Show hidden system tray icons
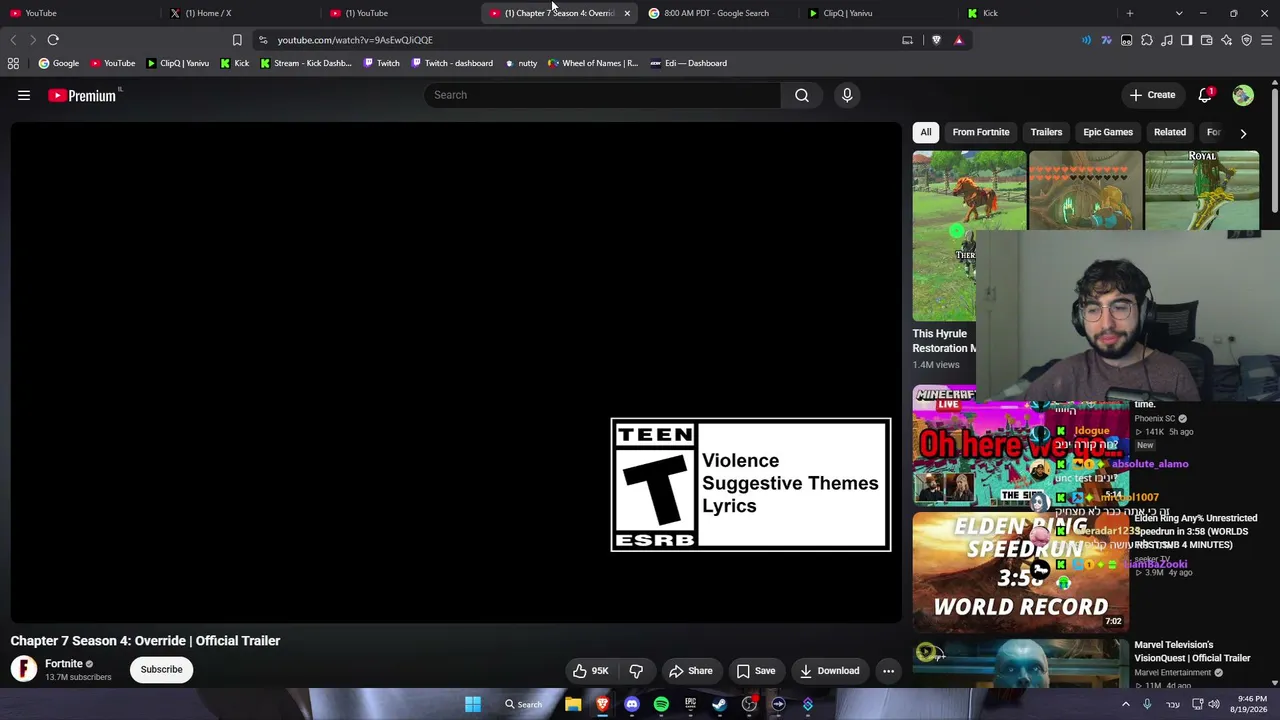 coord(1125,704)
